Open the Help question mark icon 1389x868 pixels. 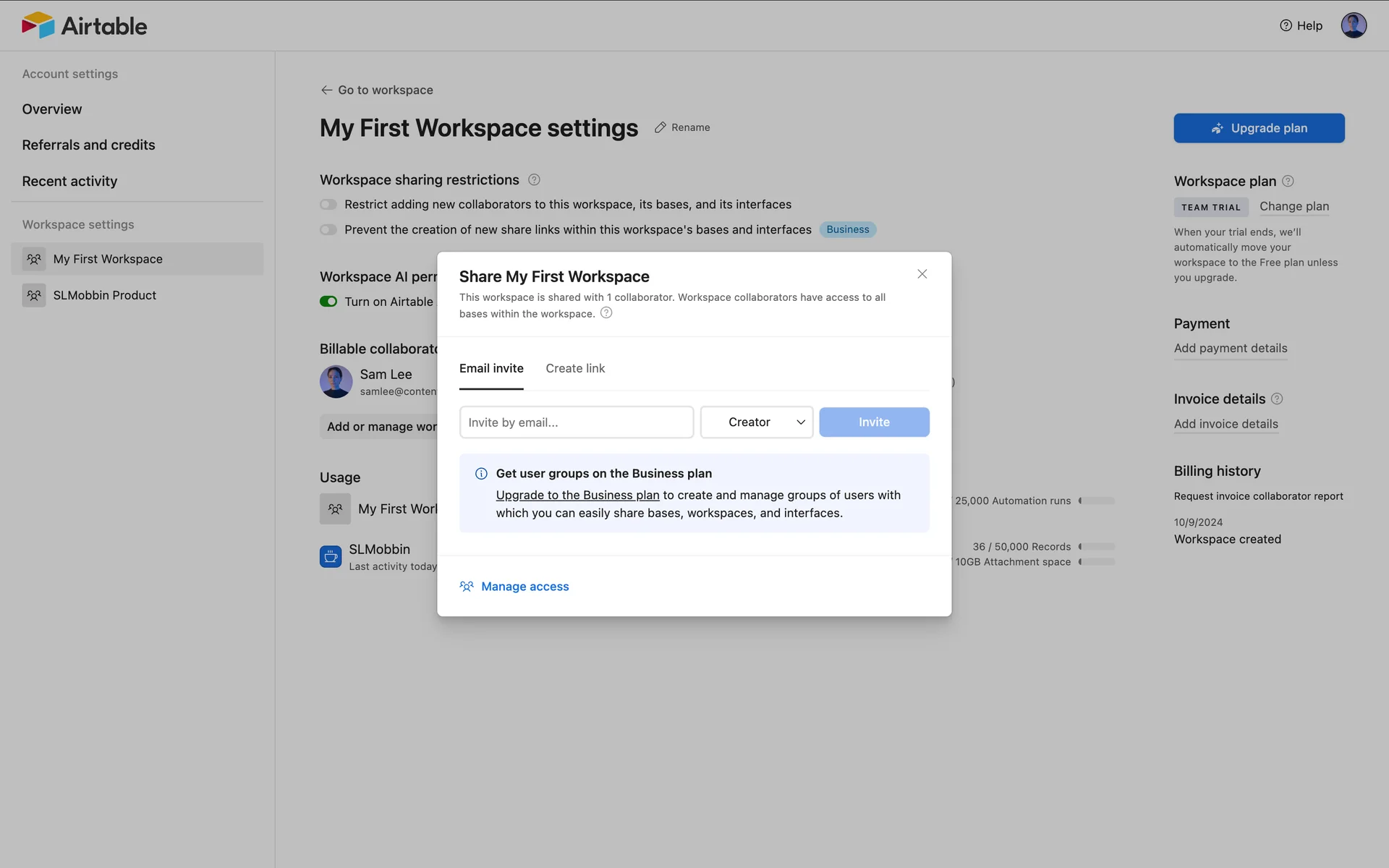point(1286,25)
